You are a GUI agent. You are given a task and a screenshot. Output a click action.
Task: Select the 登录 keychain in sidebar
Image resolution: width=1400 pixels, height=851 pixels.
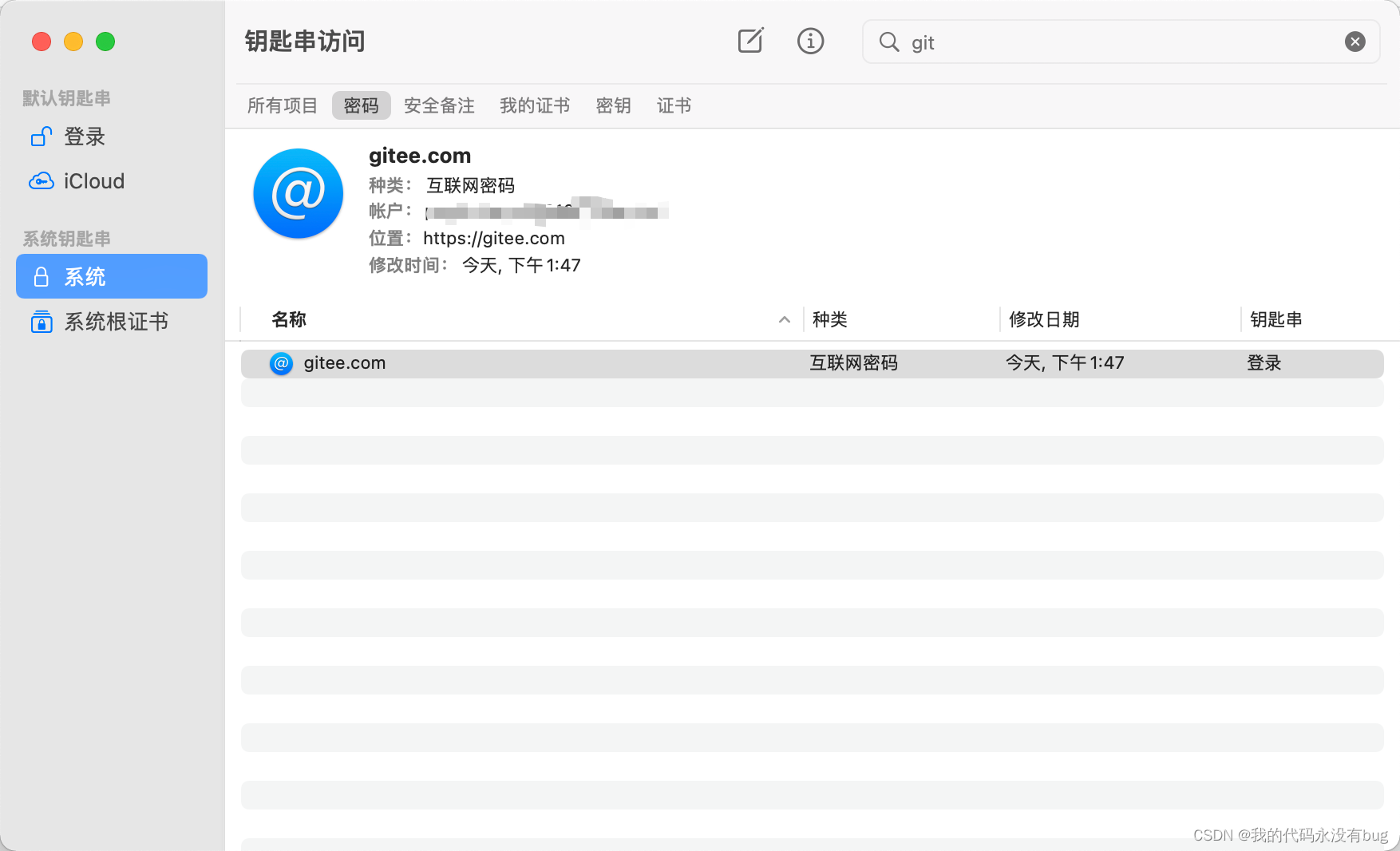click(112, 137)
